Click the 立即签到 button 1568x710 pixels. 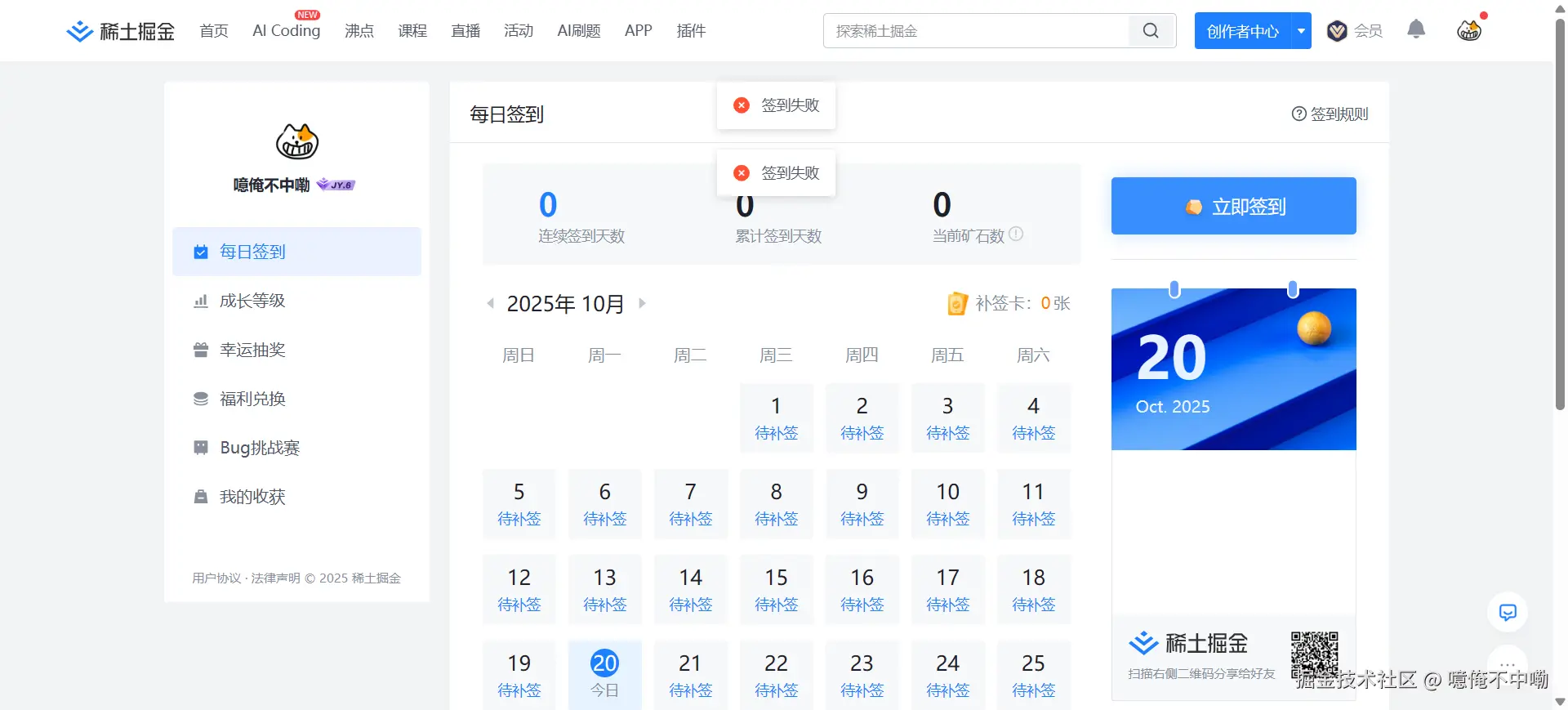(x=1233, y=206)
